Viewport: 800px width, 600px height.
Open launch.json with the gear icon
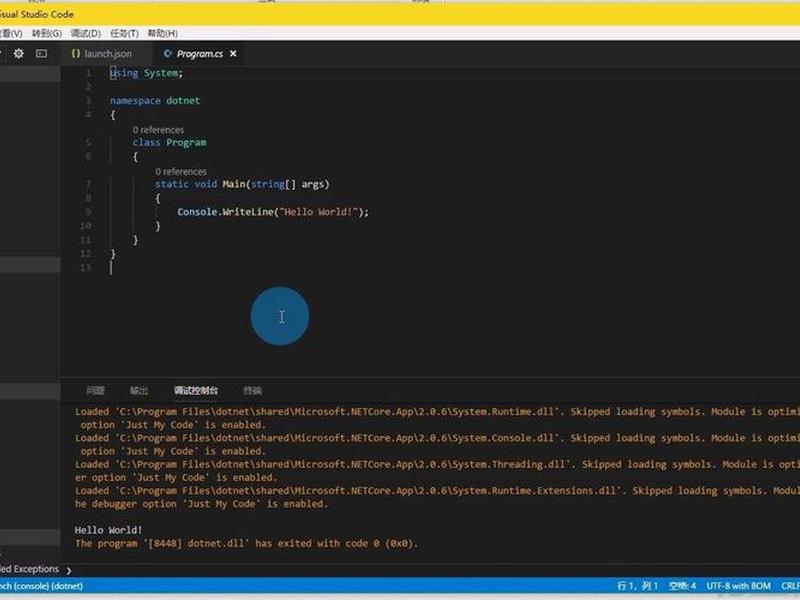18,53
